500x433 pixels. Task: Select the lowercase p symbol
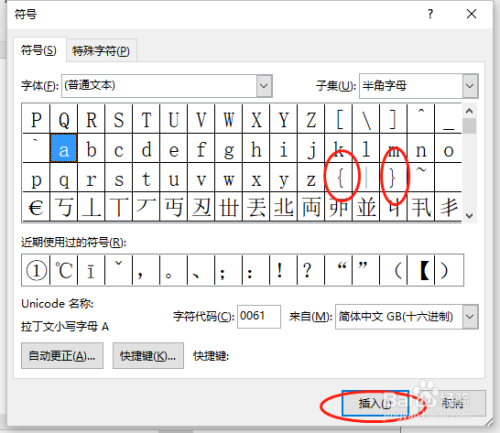(x=36, y=177)
